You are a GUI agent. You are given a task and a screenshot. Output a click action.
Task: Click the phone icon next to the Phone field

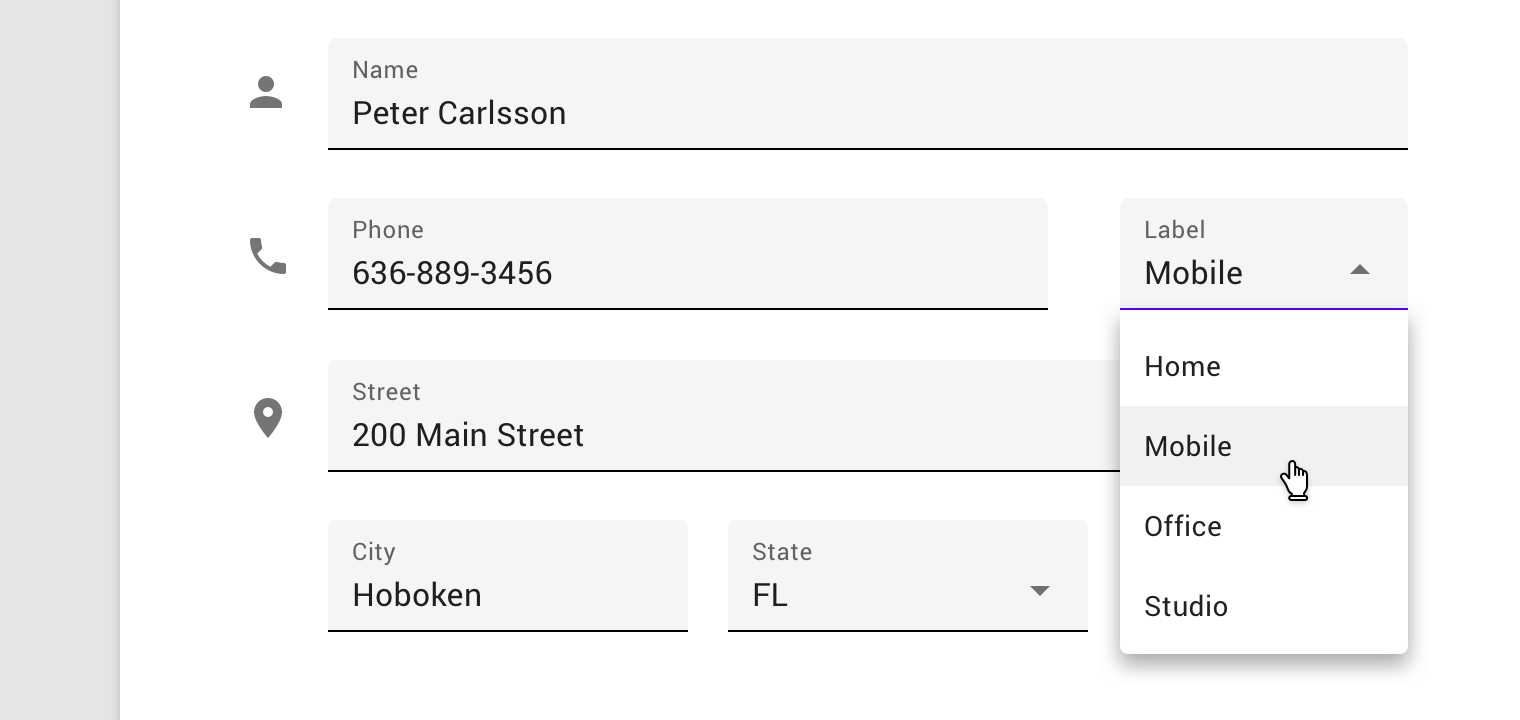coord(266,255)
